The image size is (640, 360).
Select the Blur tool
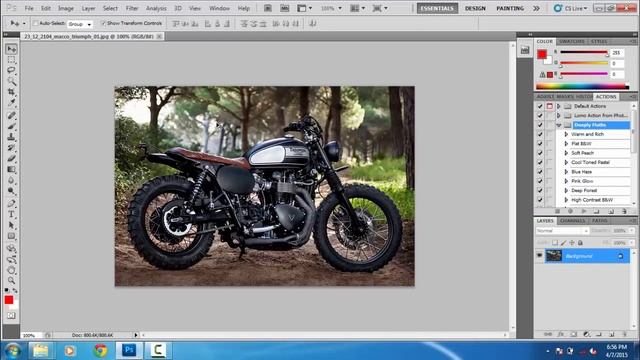(x=11, y=180)
